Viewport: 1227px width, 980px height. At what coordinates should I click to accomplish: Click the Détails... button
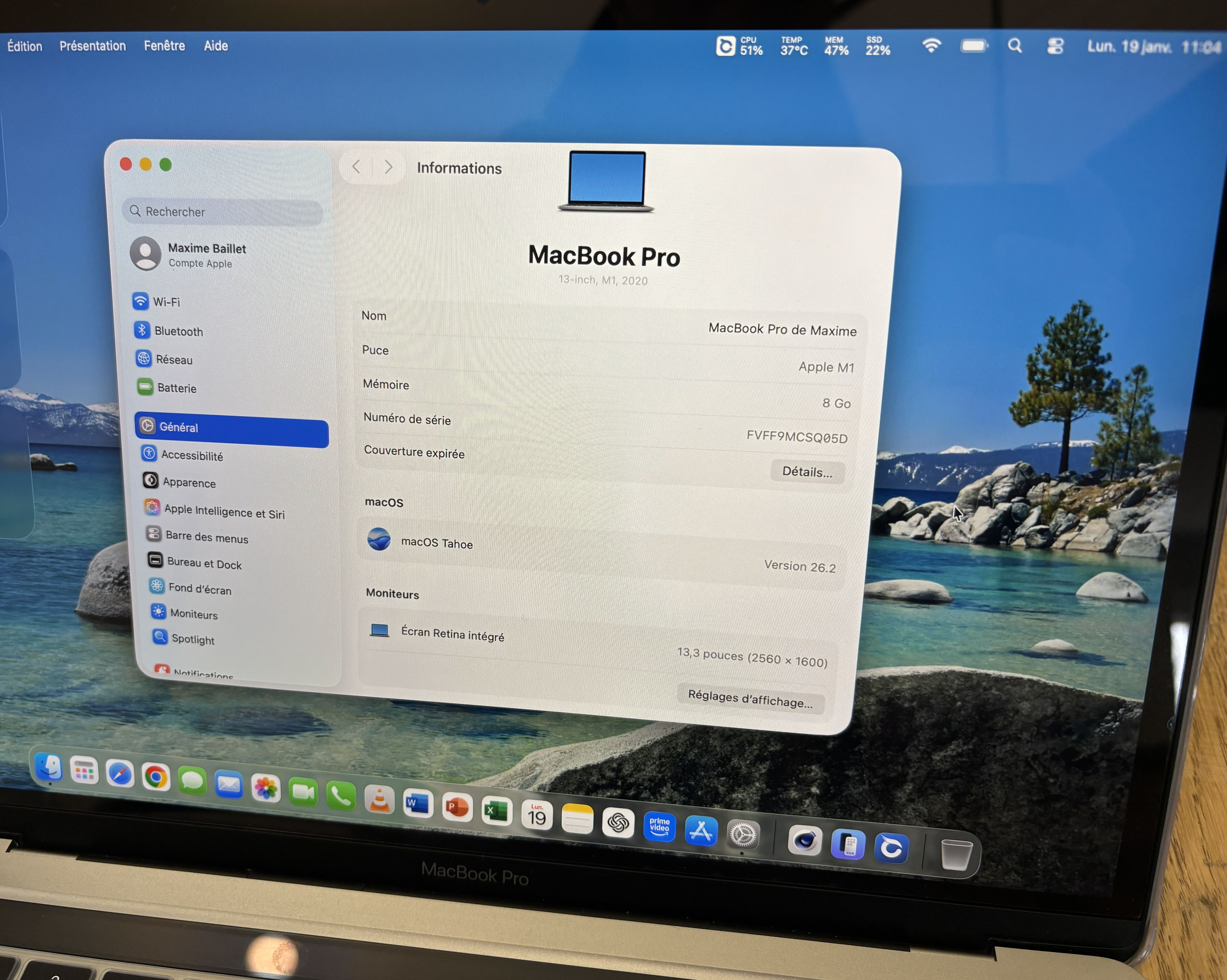click(807, 472)
